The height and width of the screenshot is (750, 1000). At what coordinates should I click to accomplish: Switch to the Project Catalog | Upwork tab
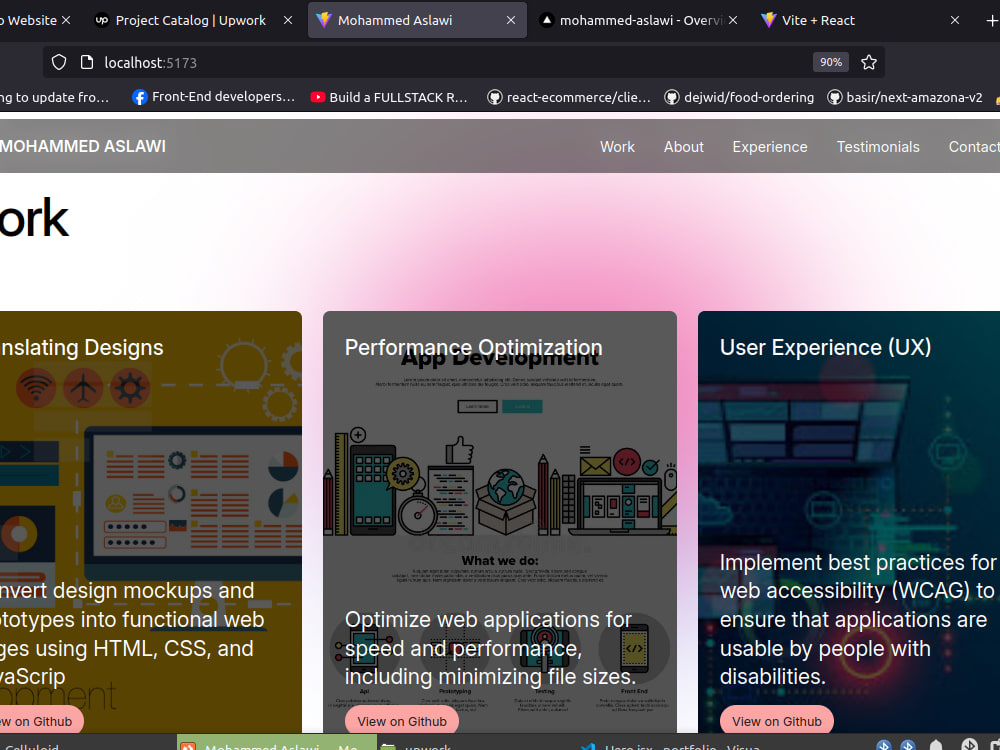click(190, 20)
